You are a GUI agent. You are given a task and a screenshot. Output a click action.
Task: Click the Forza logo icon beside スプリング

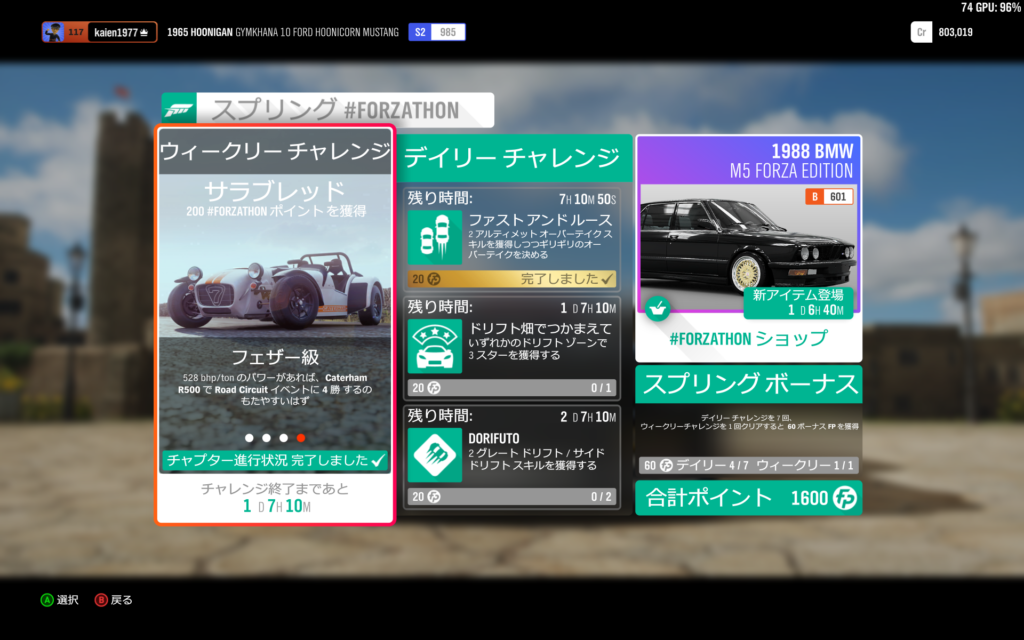[177, 110]
